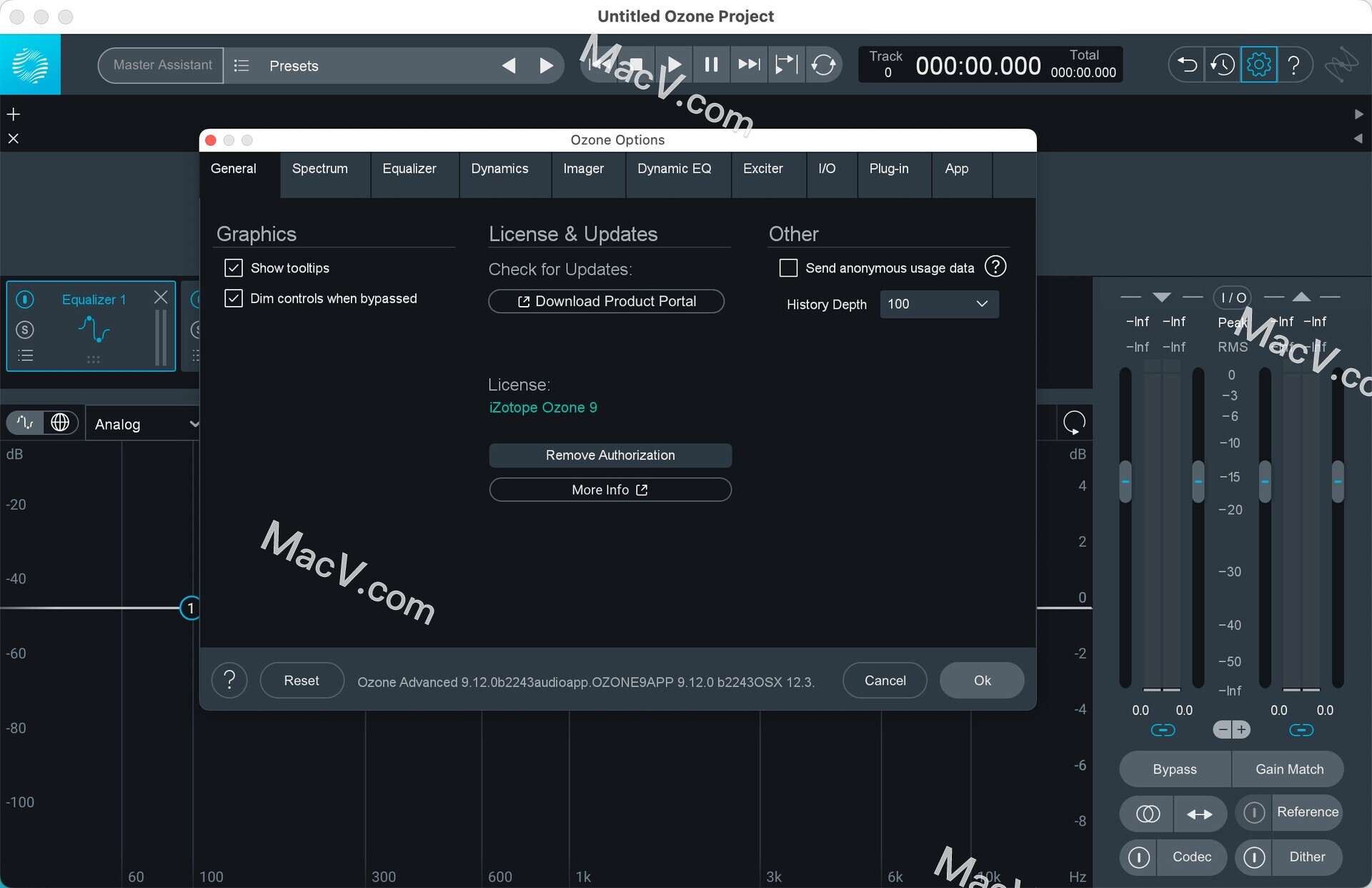Image resolution: width=1372 pixels, height=888 pixels.
Task: Toggle Equalizer 1 module power icon
Action: tap(25, 299)
